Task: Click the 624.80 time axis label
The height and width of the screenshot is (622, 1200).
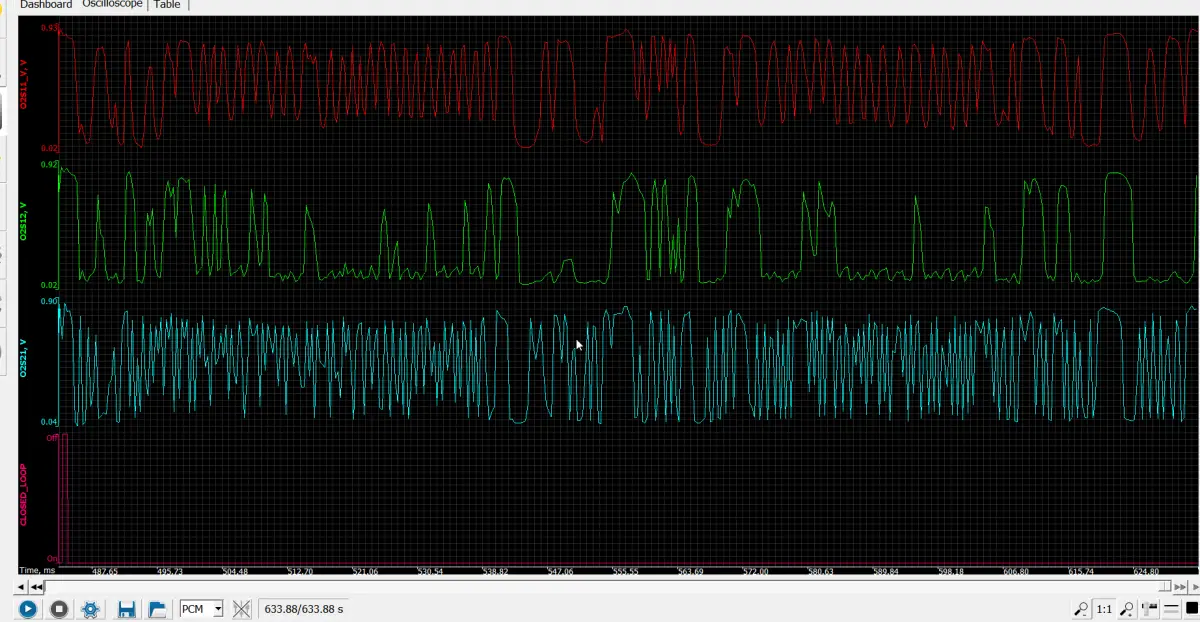Action: click(1146, 571)
